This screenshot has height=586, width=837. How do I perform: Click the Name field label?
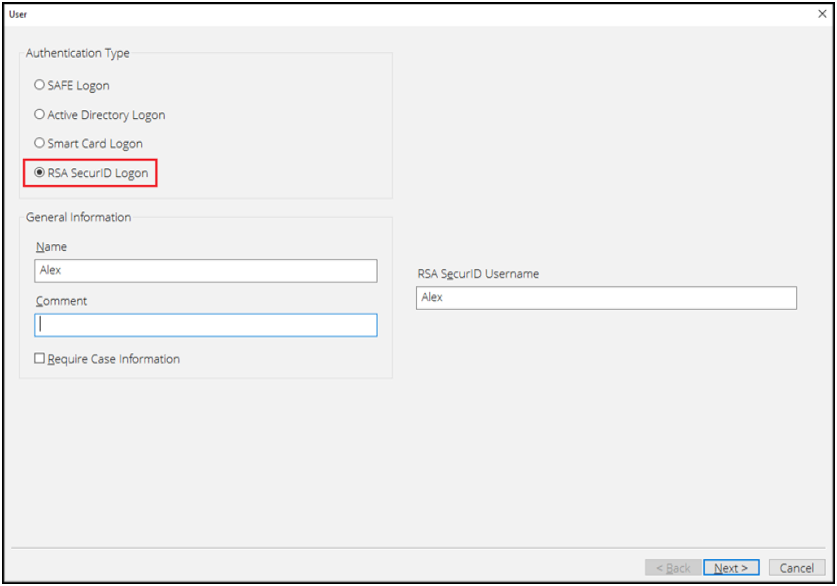pos(51,246)
